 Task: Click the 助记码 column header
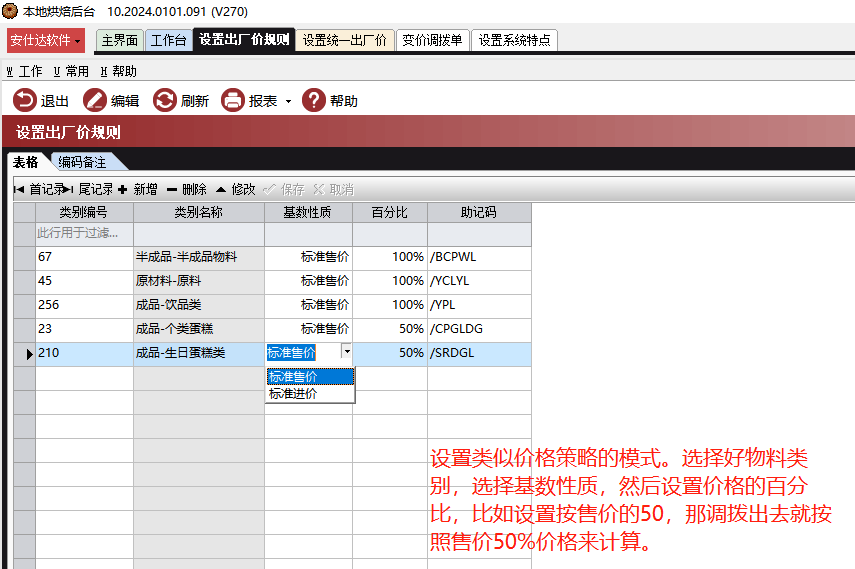tap(479, 212)
